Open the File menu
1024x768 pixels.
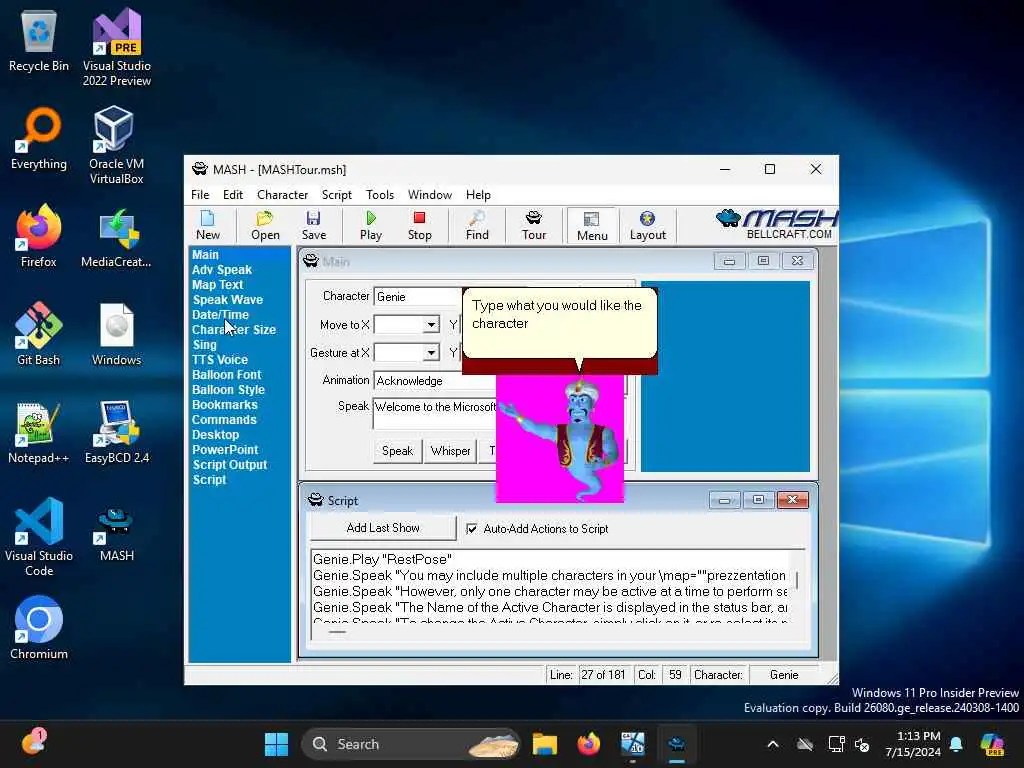click(200, 195)
